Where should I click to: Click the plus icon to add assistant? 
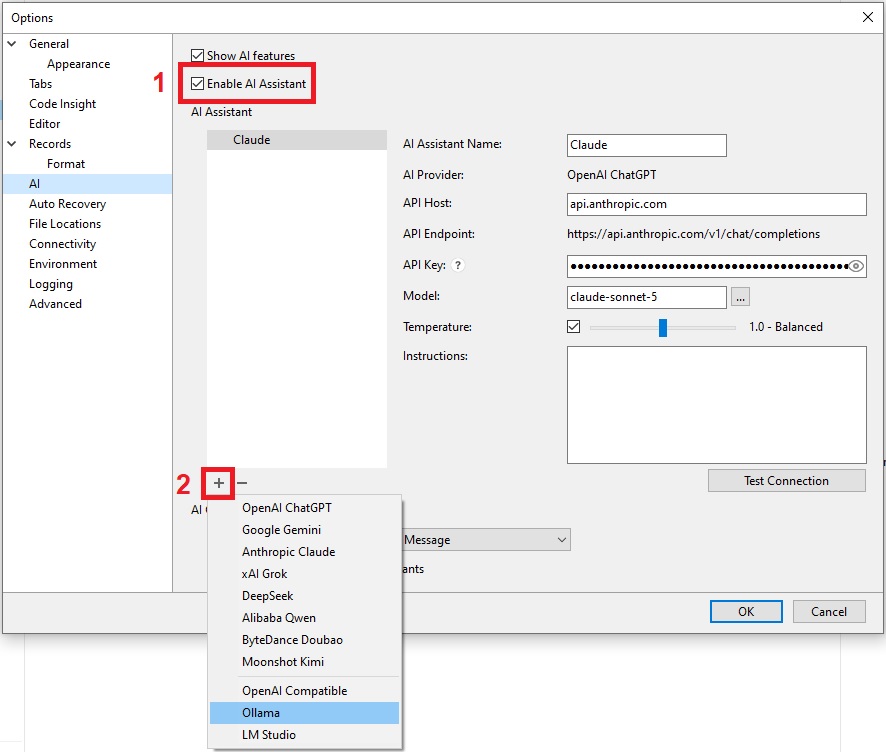point(219,483)
